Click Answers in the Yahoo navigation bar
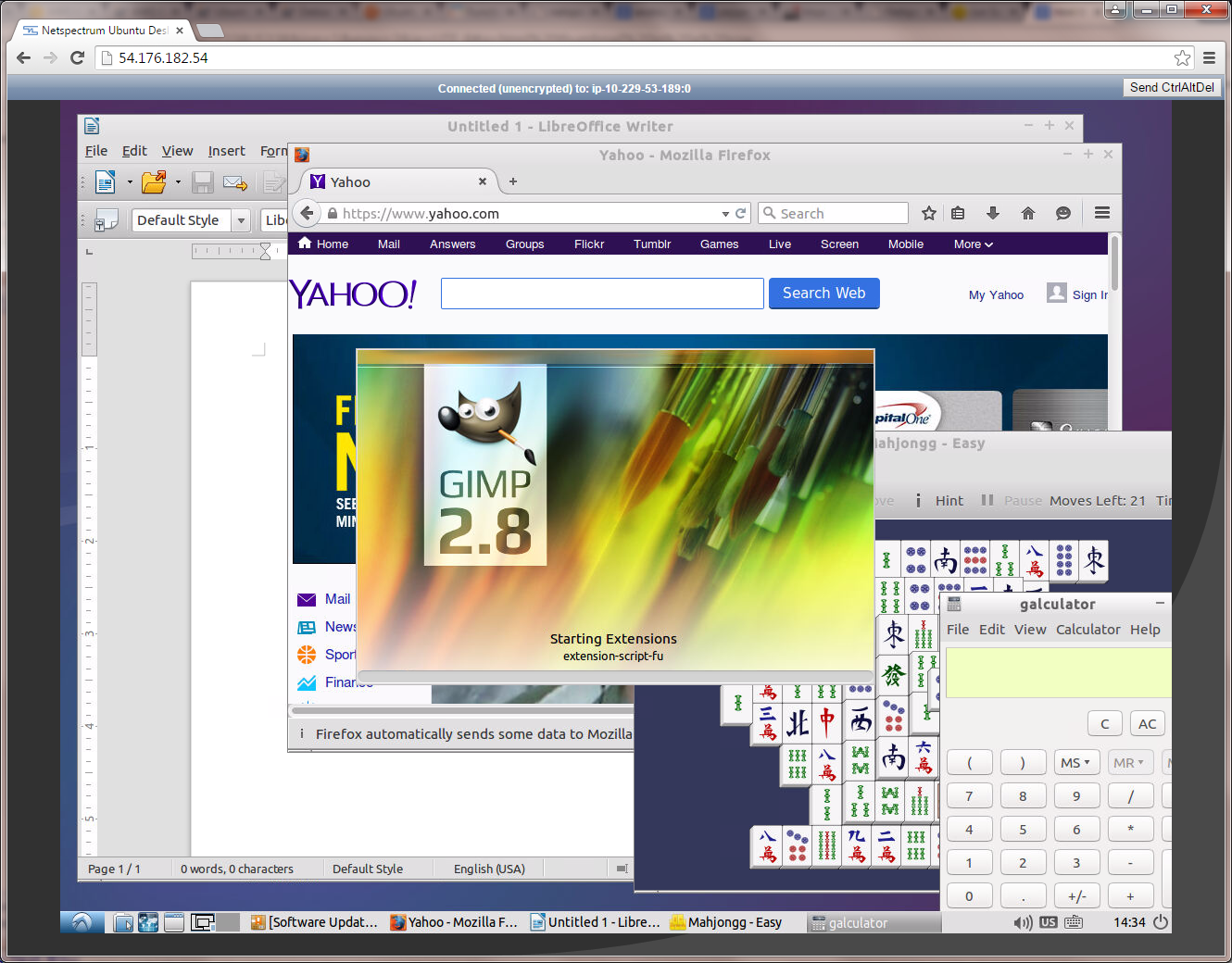This screenshot has width=1232, height=963. tap(452, 244)
